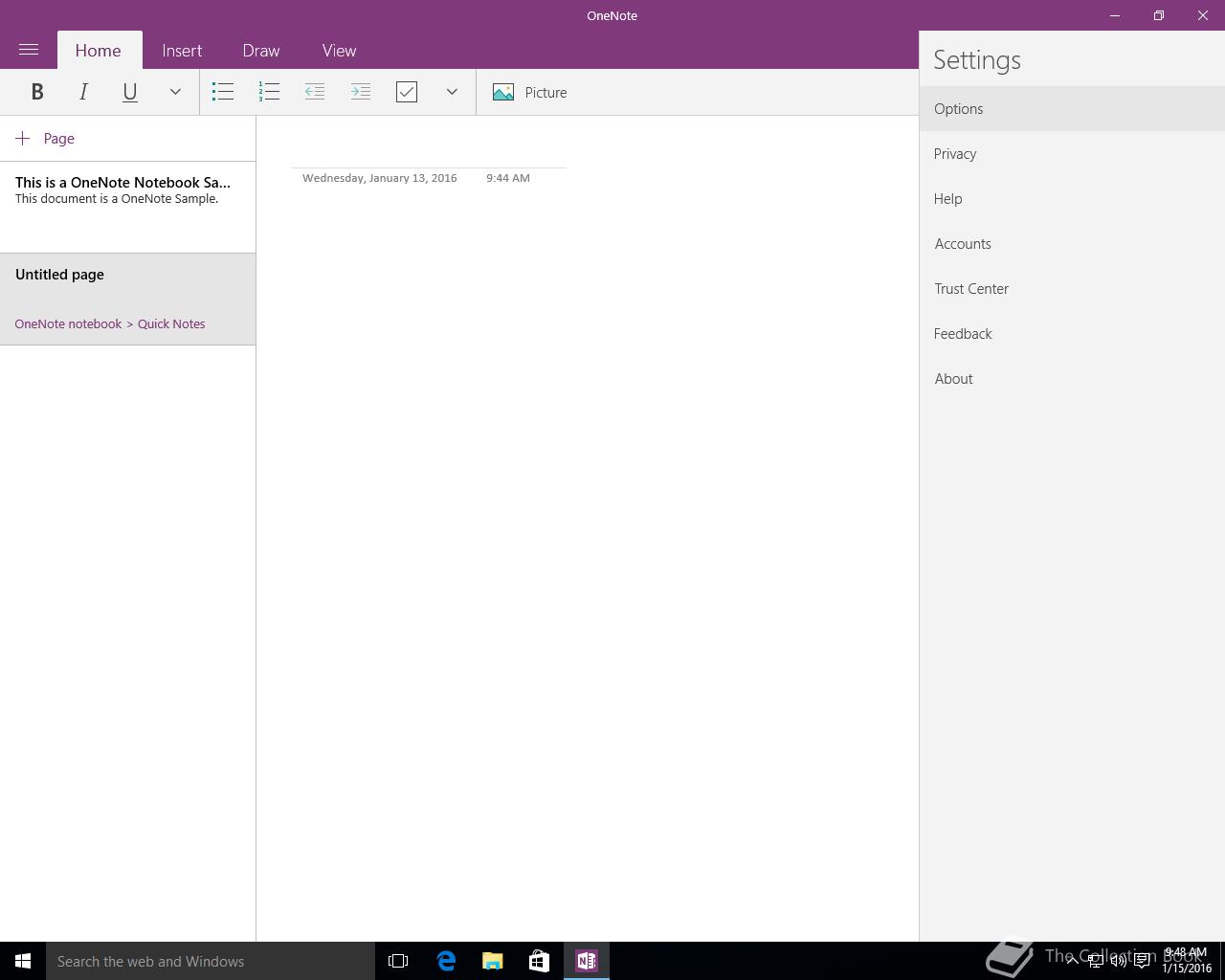Expand more font formatting options
Viewport: 1225px width, 980px height.
(x=175, y=92)
